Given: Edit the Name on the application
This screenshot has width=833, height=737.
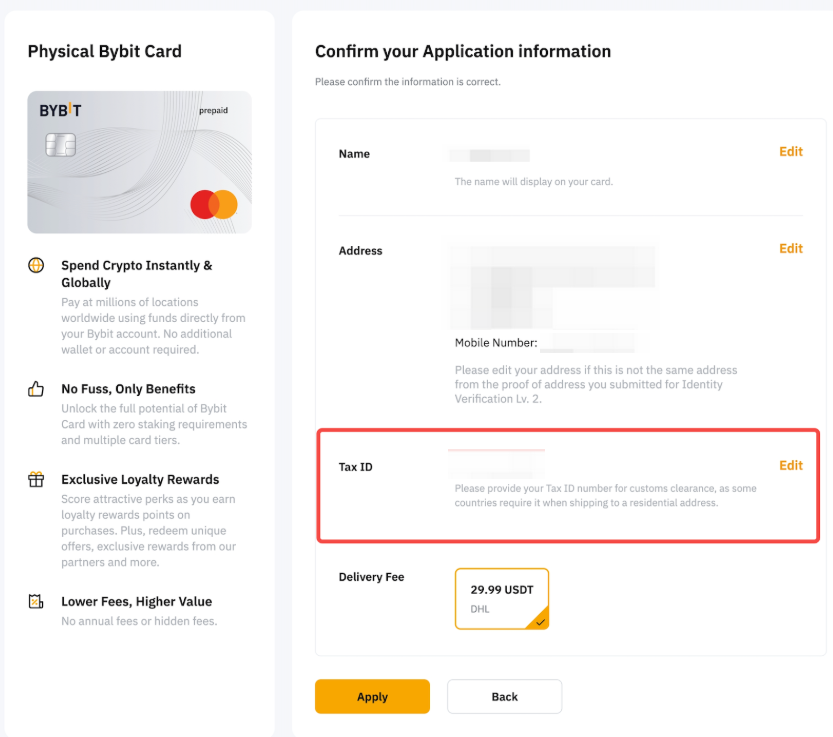Looking at the screenshot, I should coord(790,152).
